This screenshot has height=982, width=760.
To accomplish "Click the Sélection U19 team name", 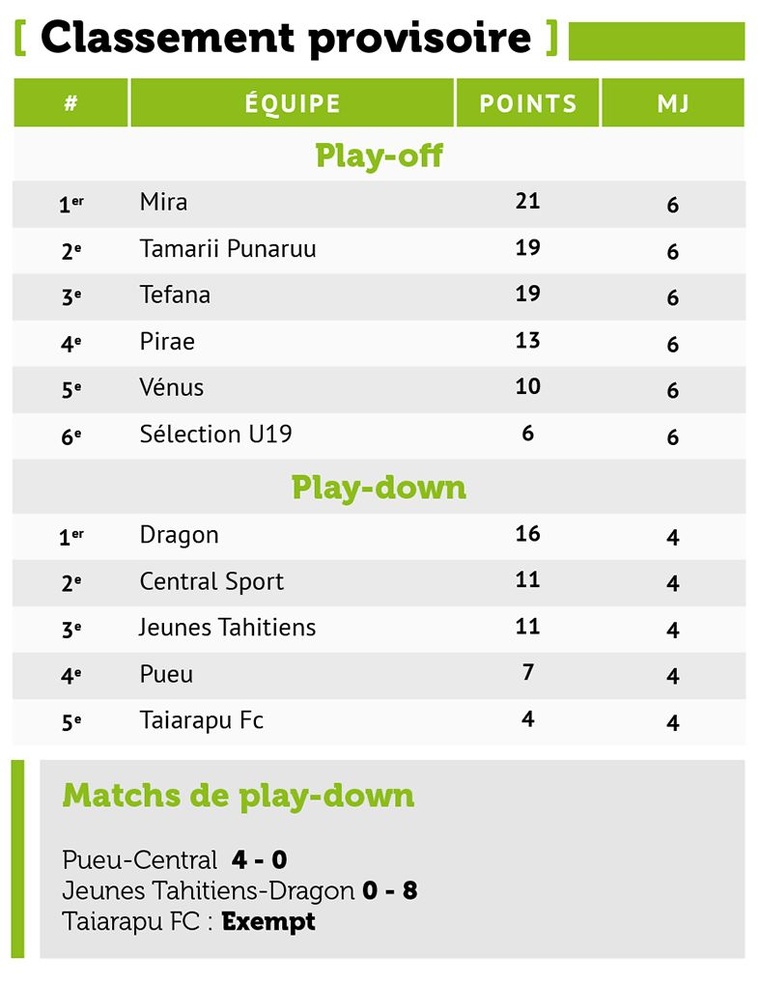I will point(216,434).
